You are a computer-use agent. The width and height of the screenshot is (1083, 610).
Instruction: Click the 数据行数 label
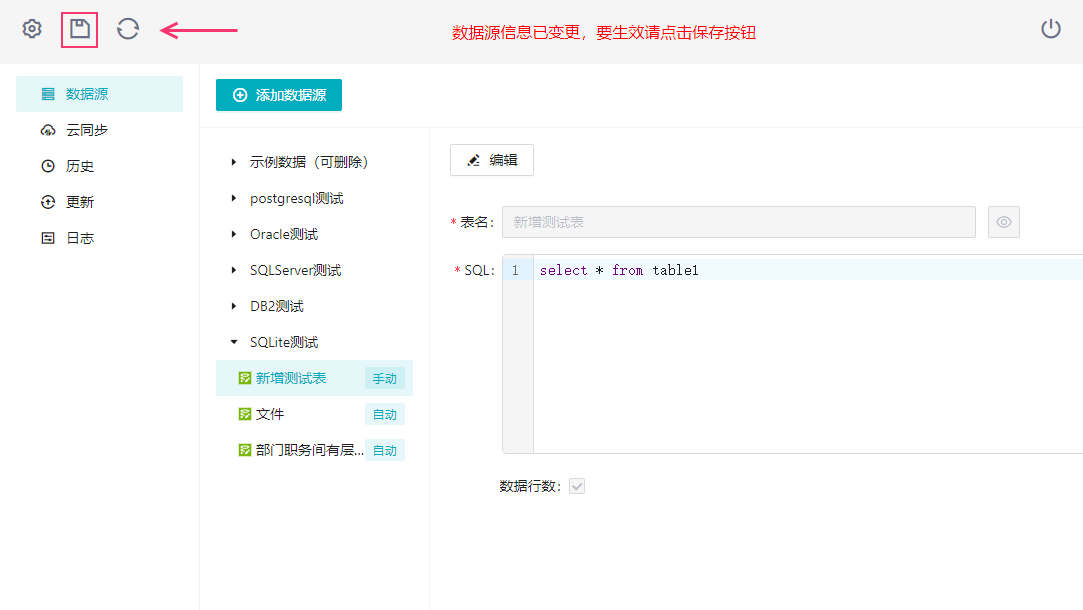530,486
